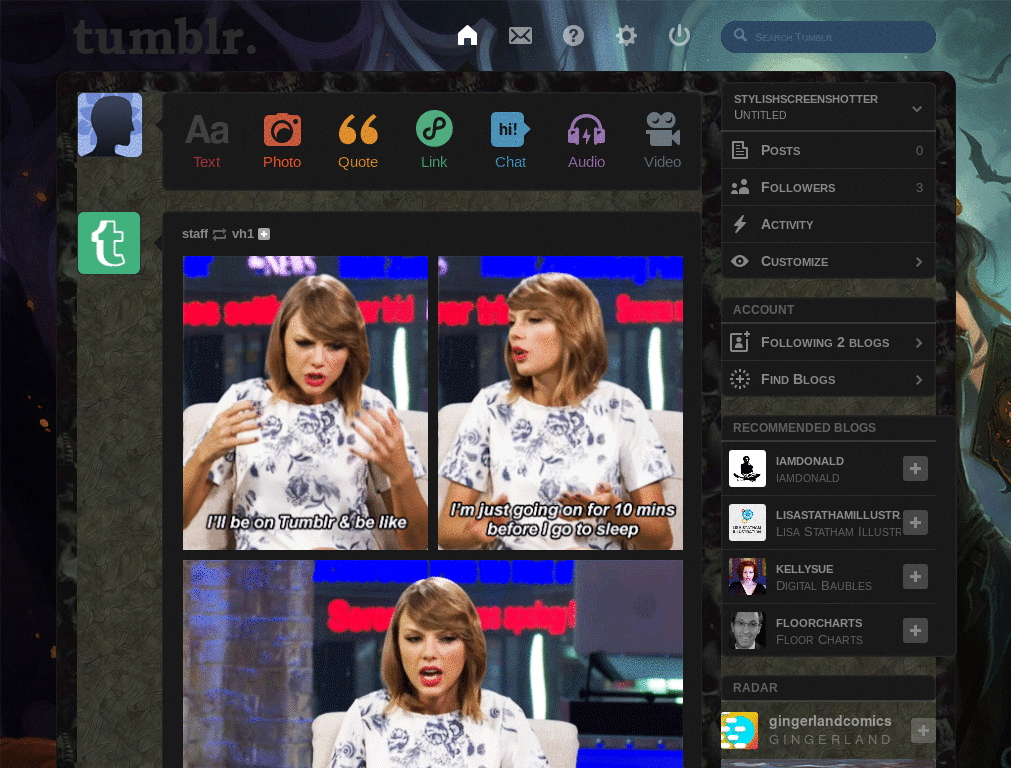Create a new Text post
The image size is (1024, 768).
point(206,141)
